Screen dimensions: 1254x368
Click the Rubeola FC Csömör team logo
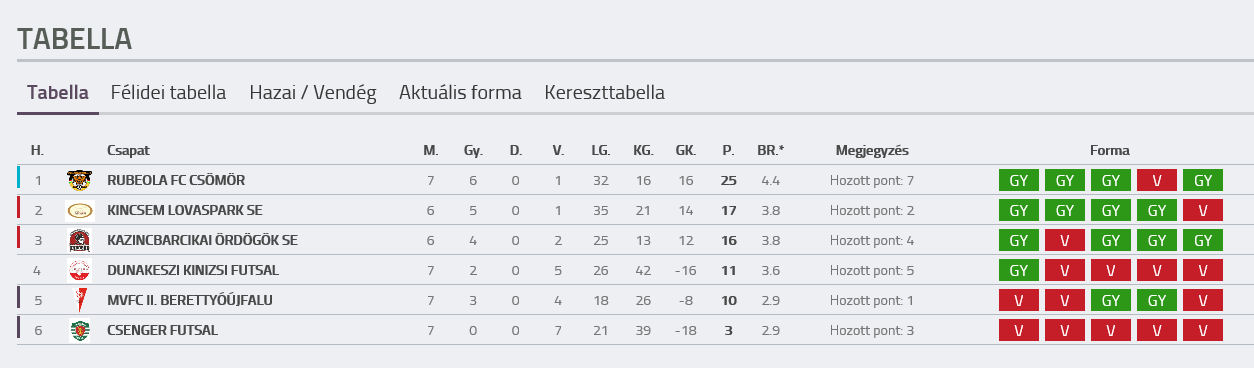[x=79, y=180]
